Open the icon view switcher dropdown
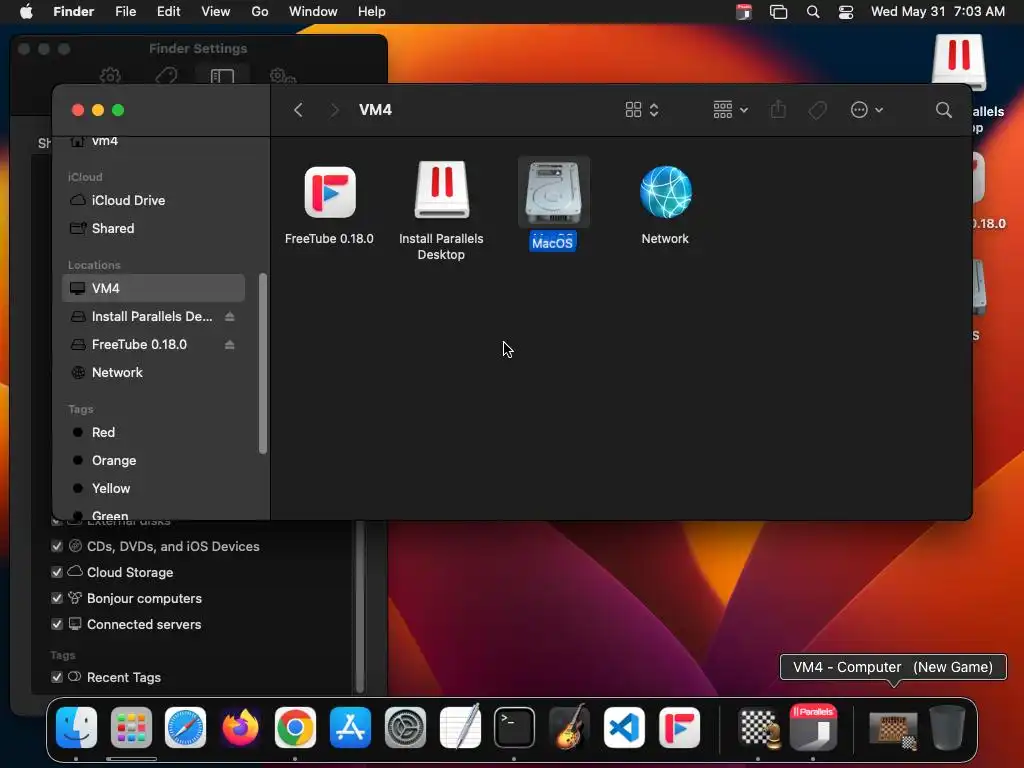 [x=642, y=110]
